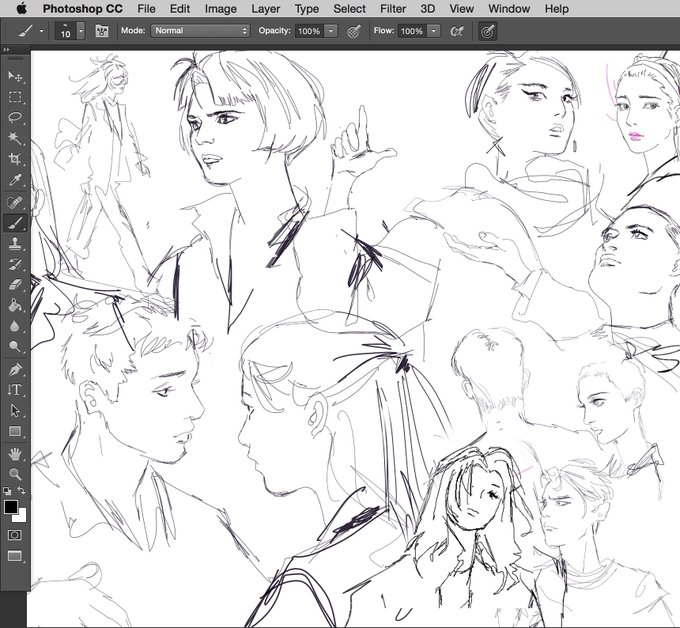Select the Blur tool
The width and height of the screenshot is (680, 628).
[x=15, y=326]
